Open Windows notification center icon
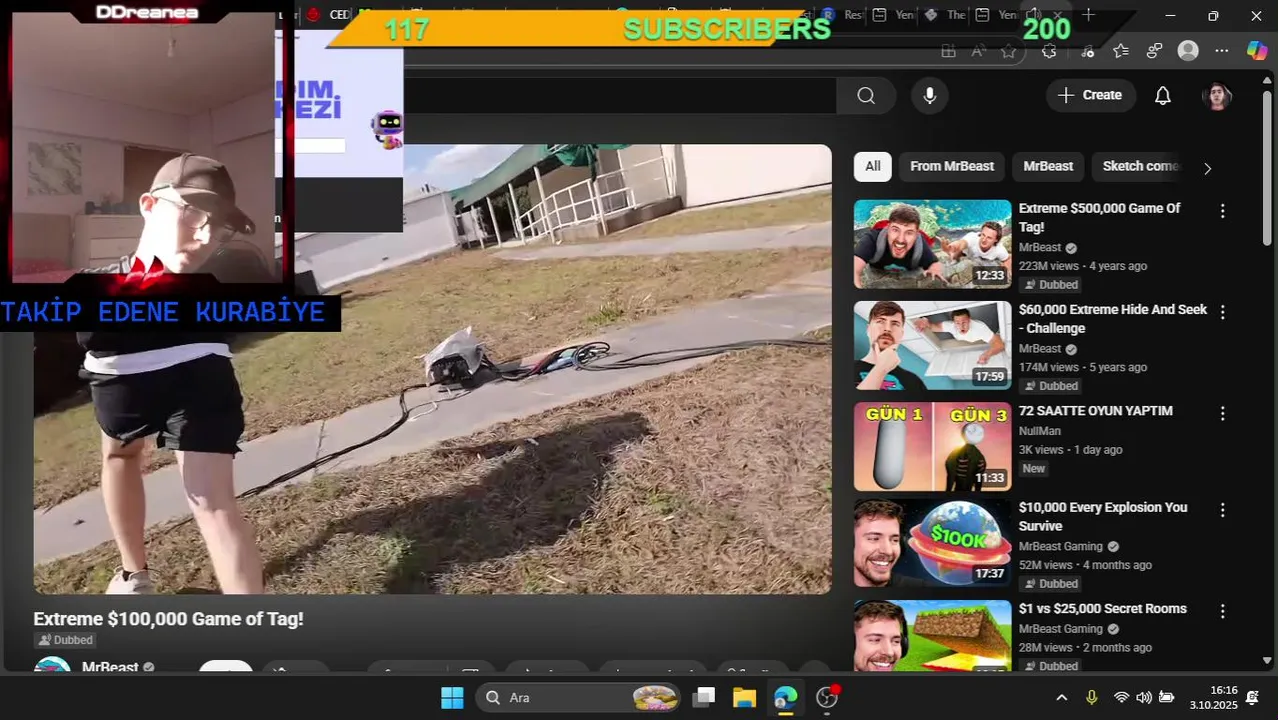Image resolution: width=1278 pixels, height=720 pixels. tap(1253, 697)
